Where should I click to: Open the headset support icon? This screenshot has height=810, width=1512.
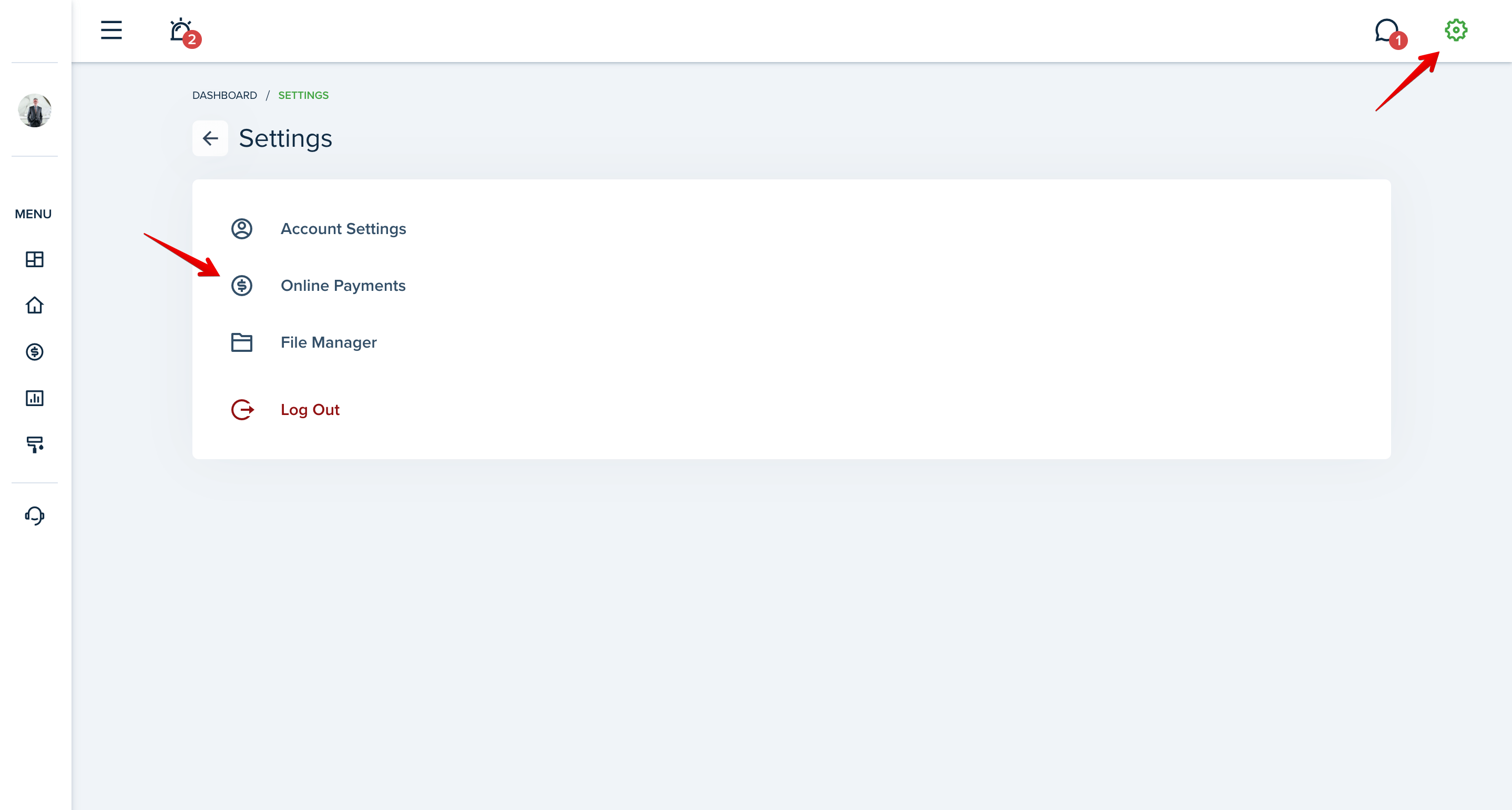coord(35,516)
